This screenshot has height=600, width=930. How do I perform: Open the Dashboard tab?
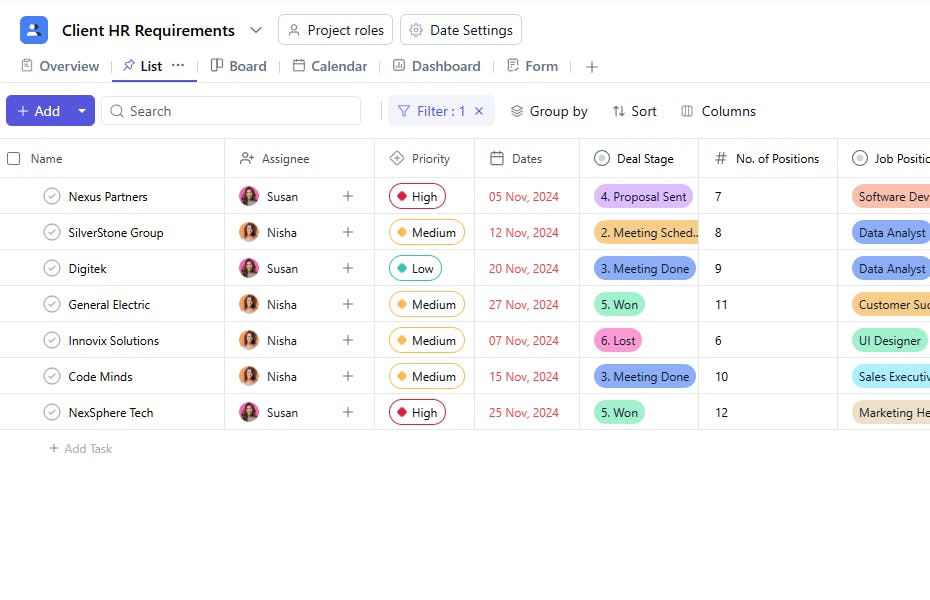[x=436, y=67]
